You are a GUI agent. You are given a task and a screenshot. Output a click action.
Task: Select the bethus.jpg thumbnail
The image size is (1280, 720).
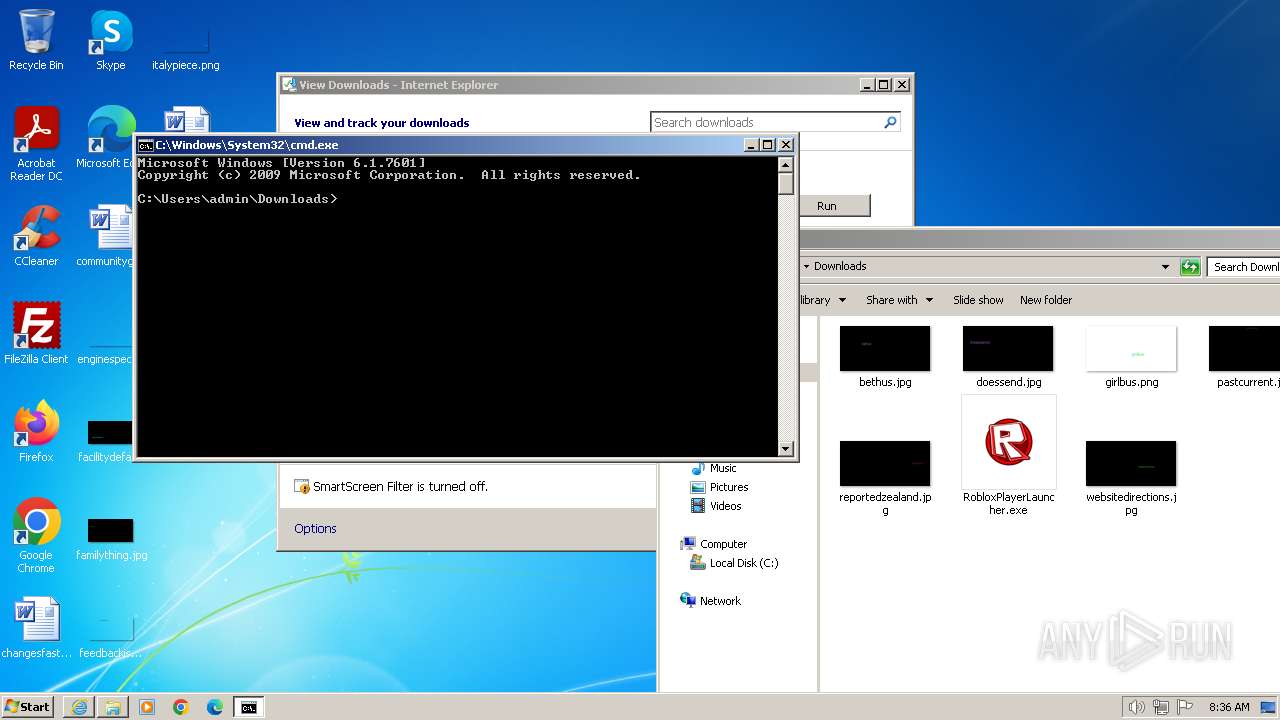(885, 357)
